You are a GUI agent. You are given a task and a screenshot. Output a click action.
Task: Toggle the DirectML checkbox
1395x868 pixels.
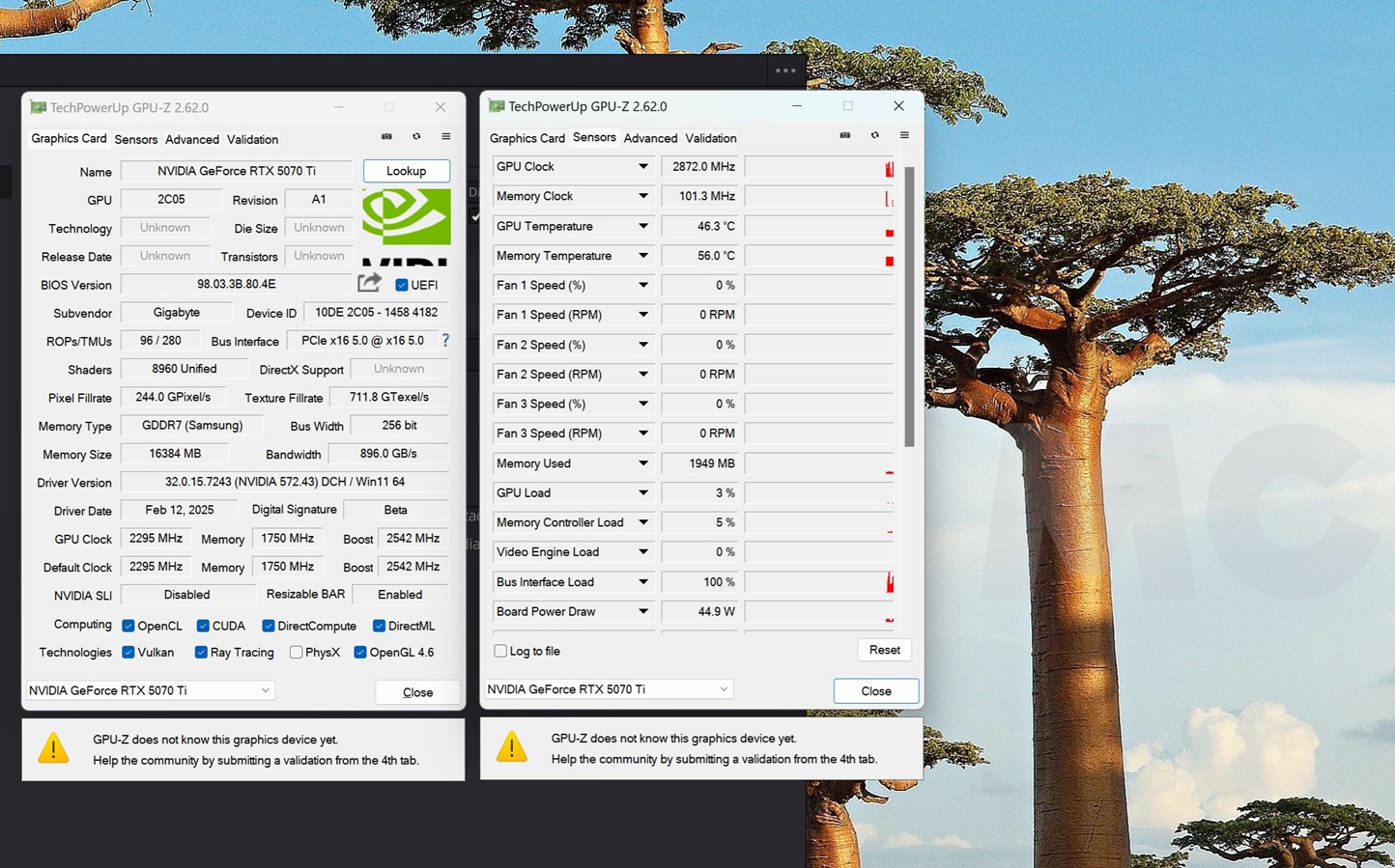(379, 626)
